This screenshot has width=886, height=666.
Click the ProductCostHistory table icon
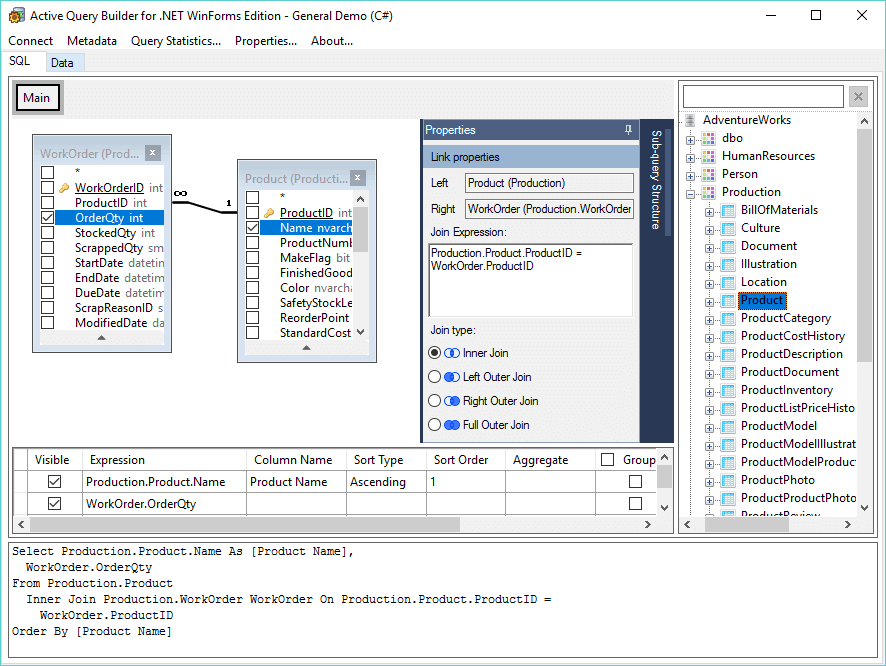click(728, 337)
